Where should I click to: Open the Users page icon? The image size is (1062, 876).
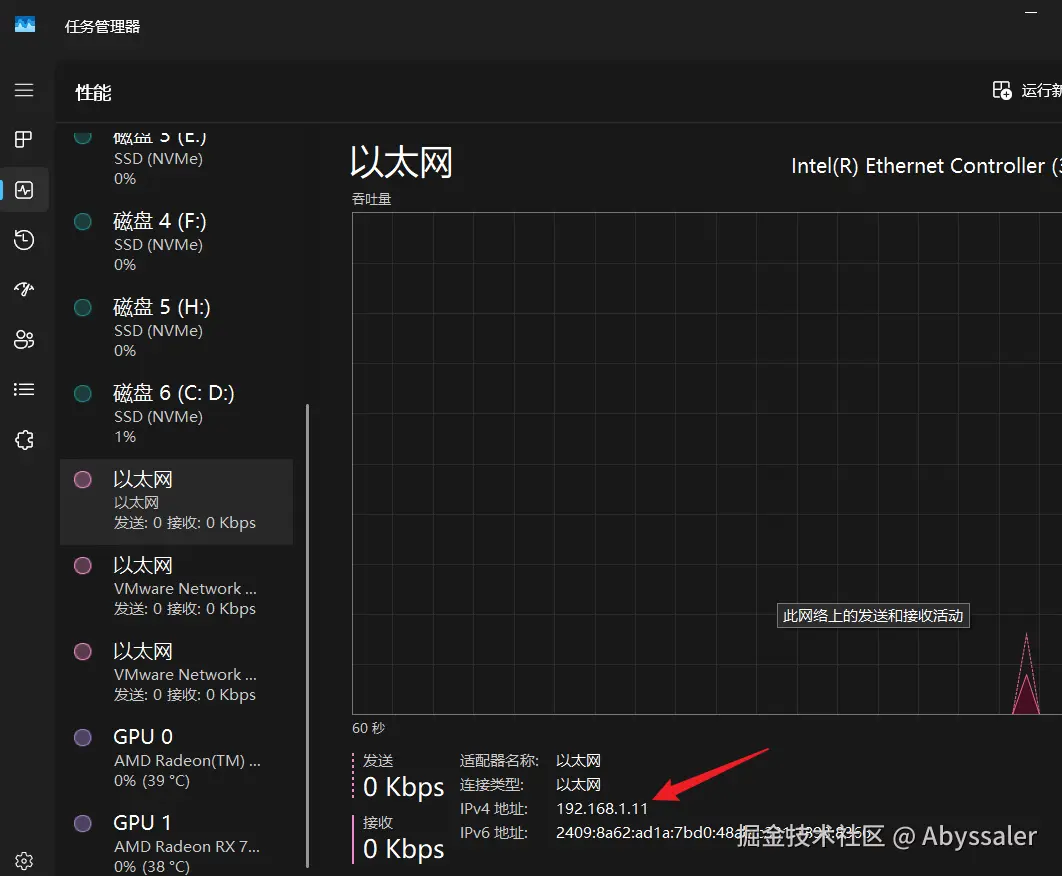(x=24, y=339)
